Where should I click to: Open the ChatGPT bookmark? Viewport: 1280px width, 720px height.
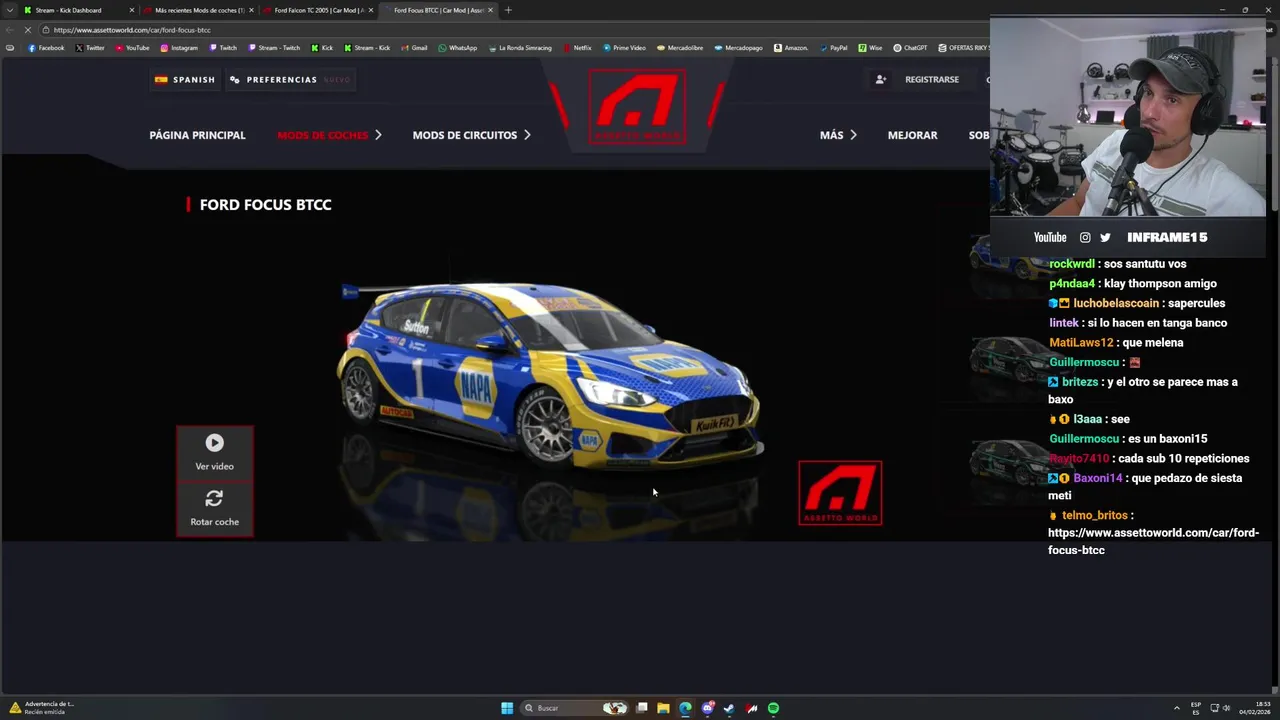click(x=910, y=47)
